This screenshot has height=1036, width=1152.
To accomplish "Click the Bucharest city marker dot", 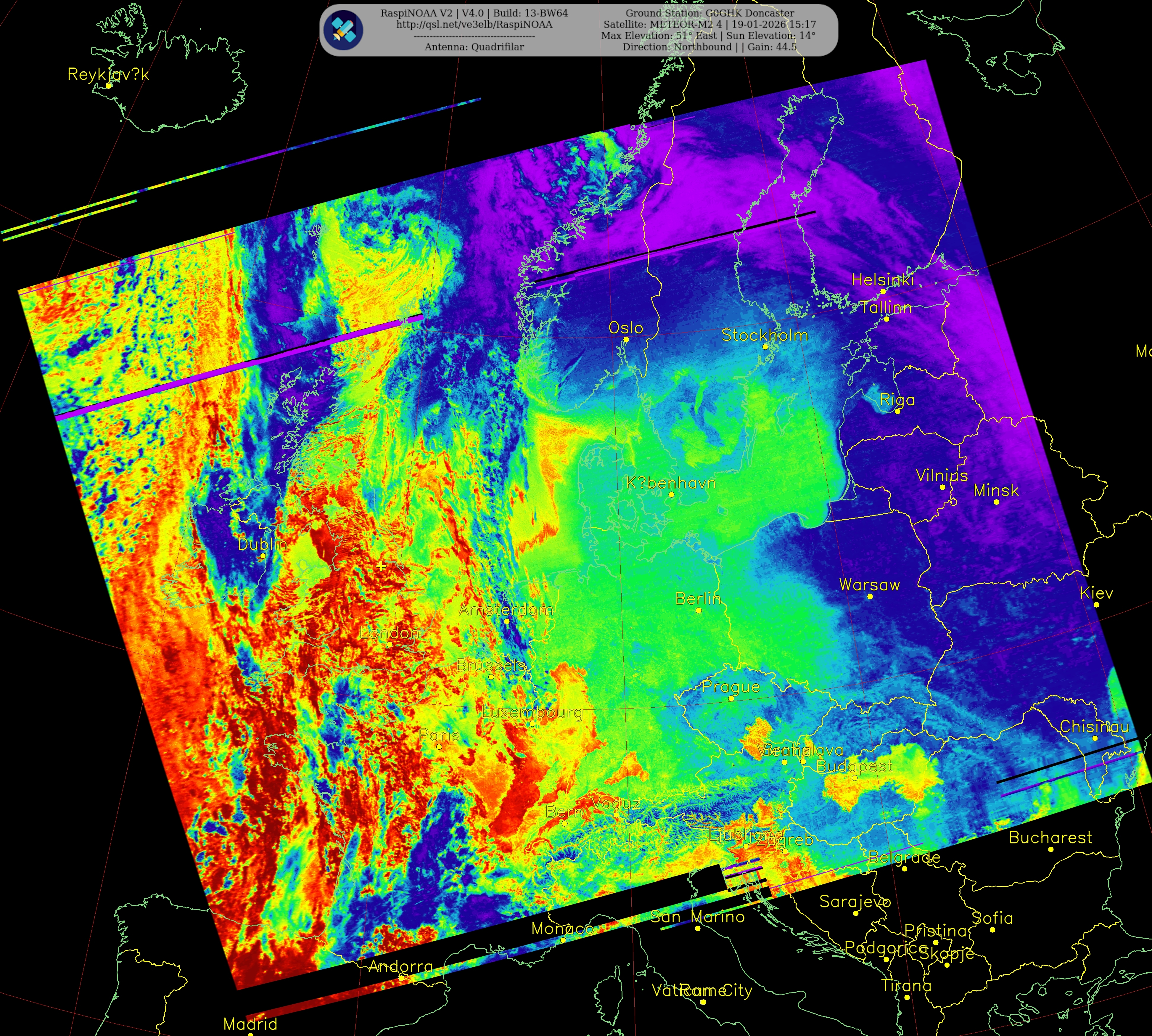I will [x=1051, y=849].
